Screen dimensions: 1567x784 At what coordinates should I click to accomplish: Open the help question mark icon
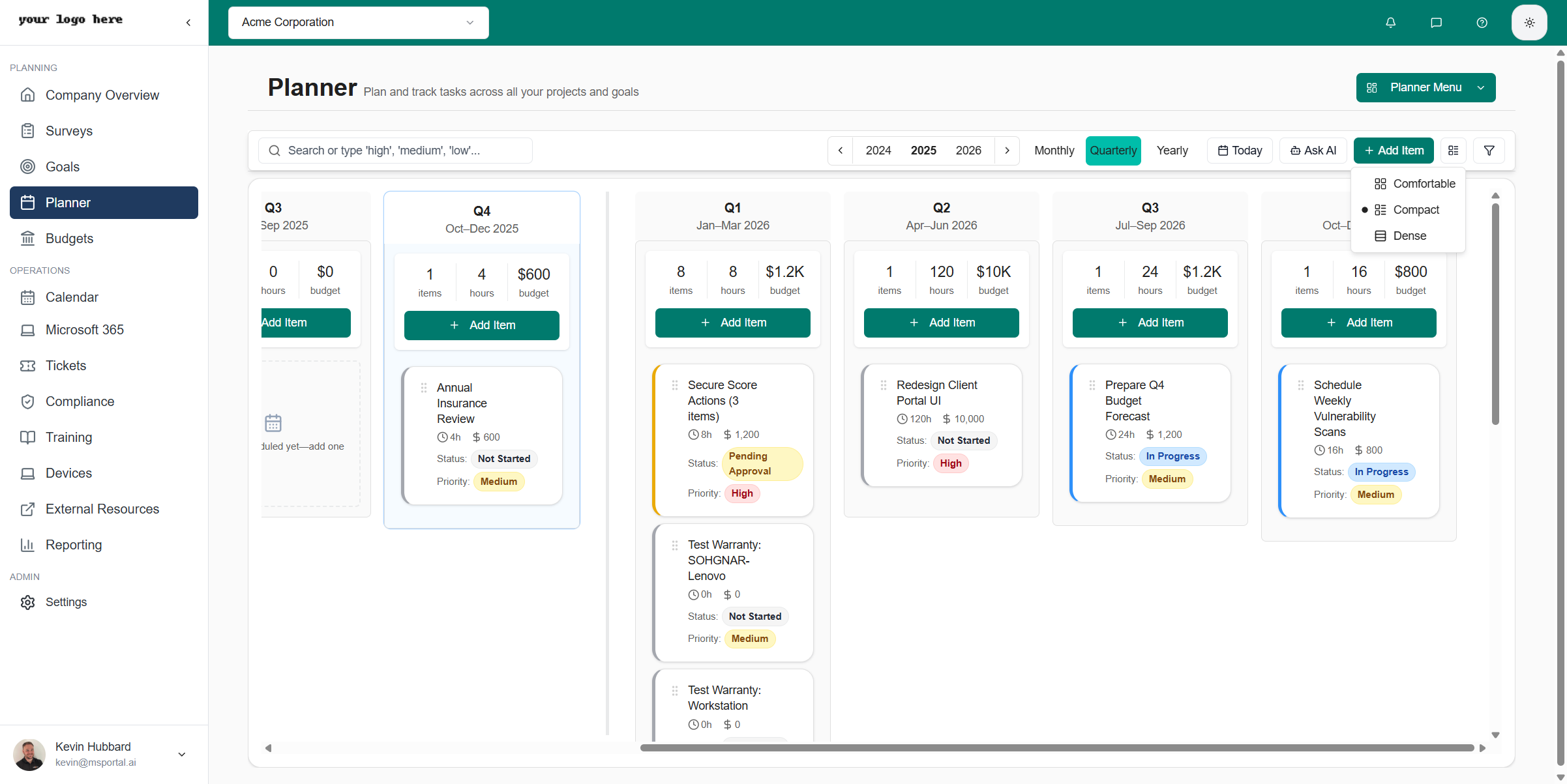tap(1481, 22)
